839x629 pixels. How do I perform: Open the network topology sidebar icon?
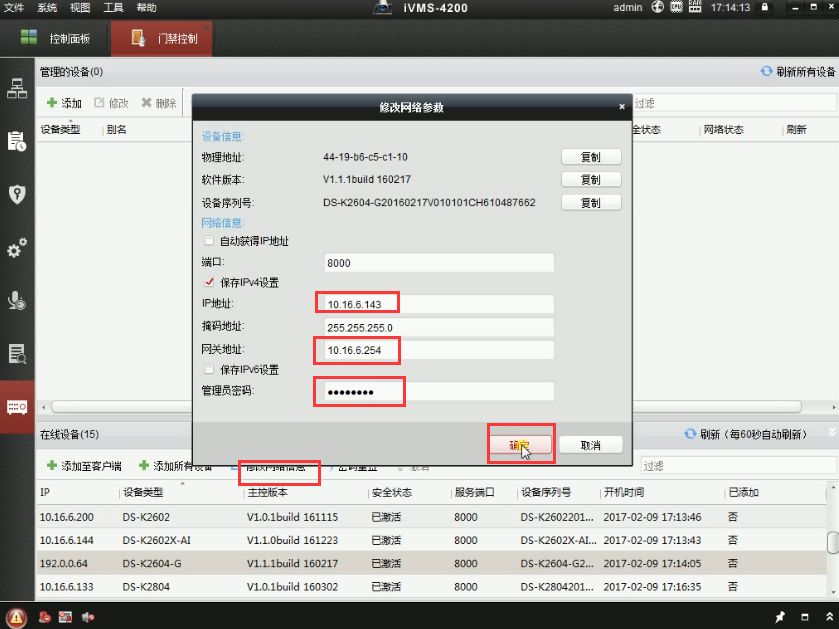pyautogui.click(x=17, y=88)
